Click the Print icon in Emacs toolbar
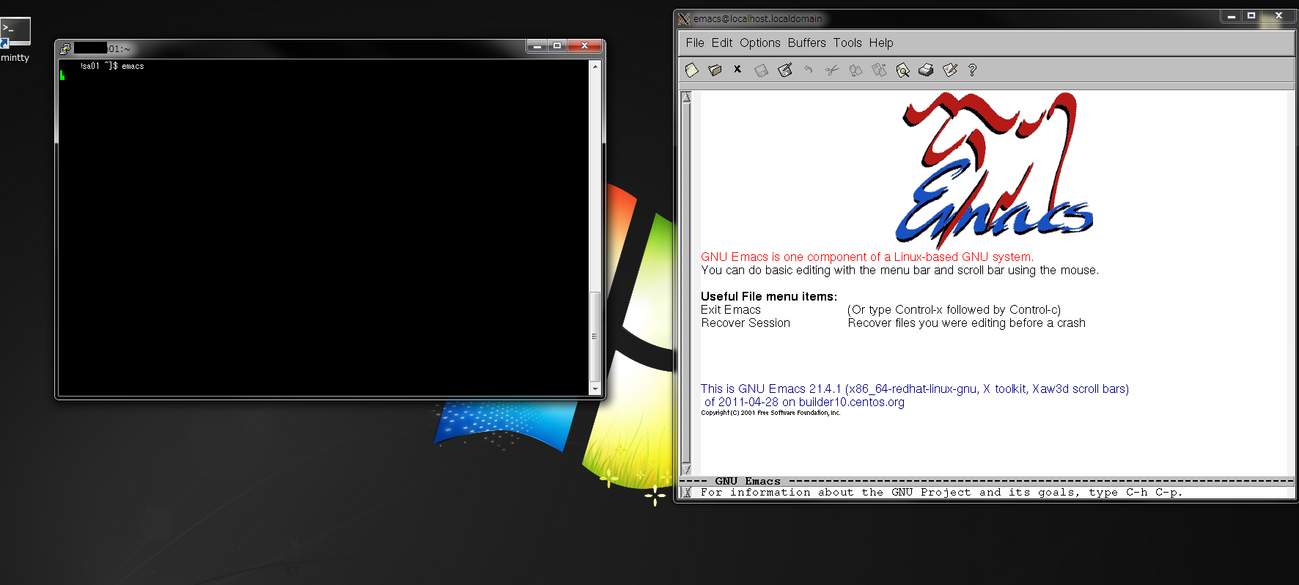The image size is (1299, 585). pyautogui.click(x=926, y=70)
